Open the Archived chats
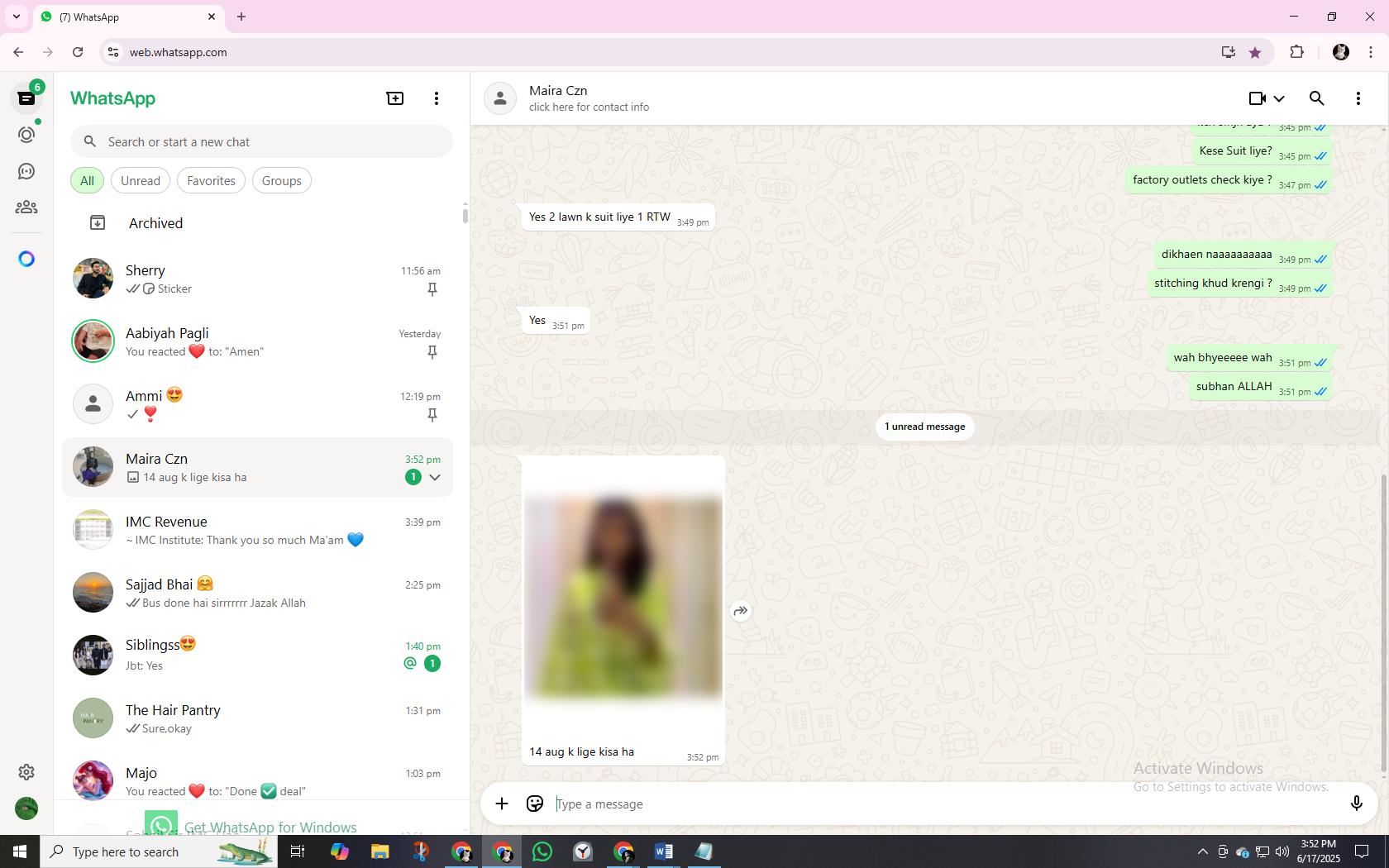This screenshot has width=1389, height=868. (258, 223)
